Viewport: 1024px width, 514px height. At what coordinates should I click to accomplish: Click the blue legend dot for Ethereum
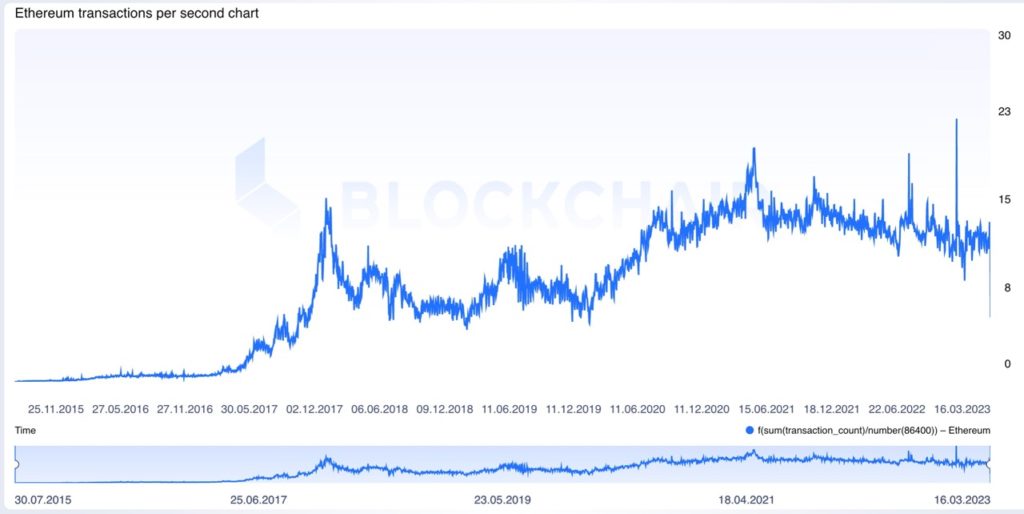pyautogui.click(x=748, y=430)
